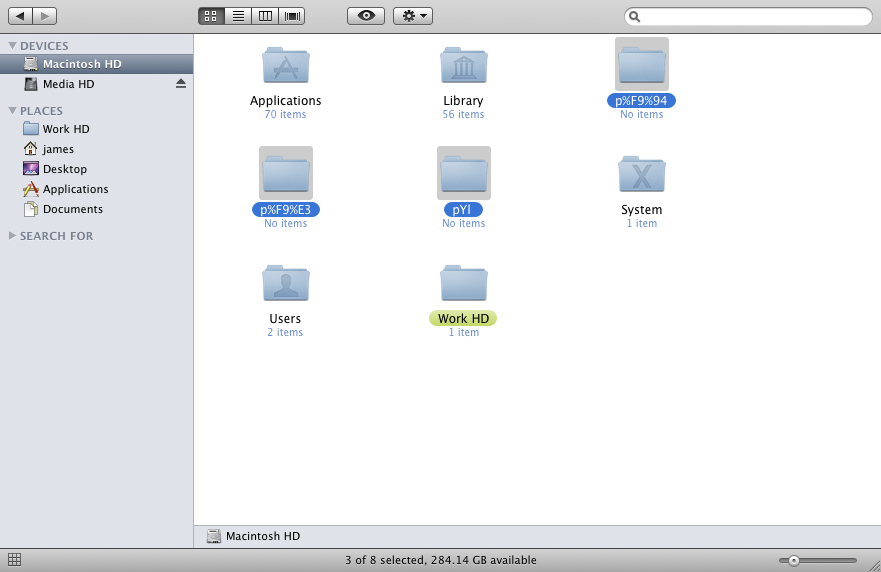Open Documents in the sidebar
Image resolution: width=881 pixels, height=572 pixels.
pos(97,209)
